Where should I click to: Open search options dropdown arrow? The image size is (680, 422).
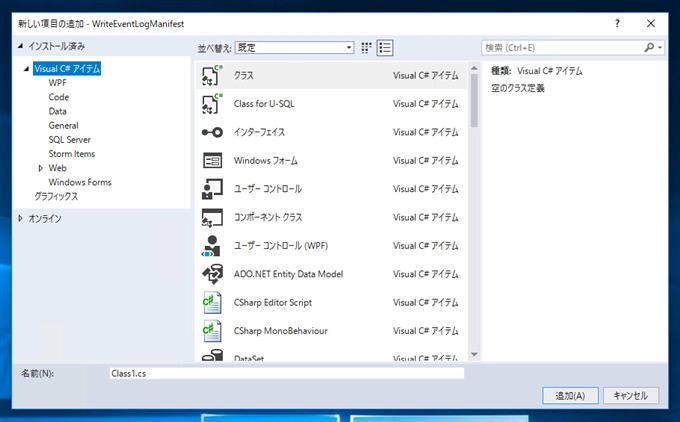660,48
